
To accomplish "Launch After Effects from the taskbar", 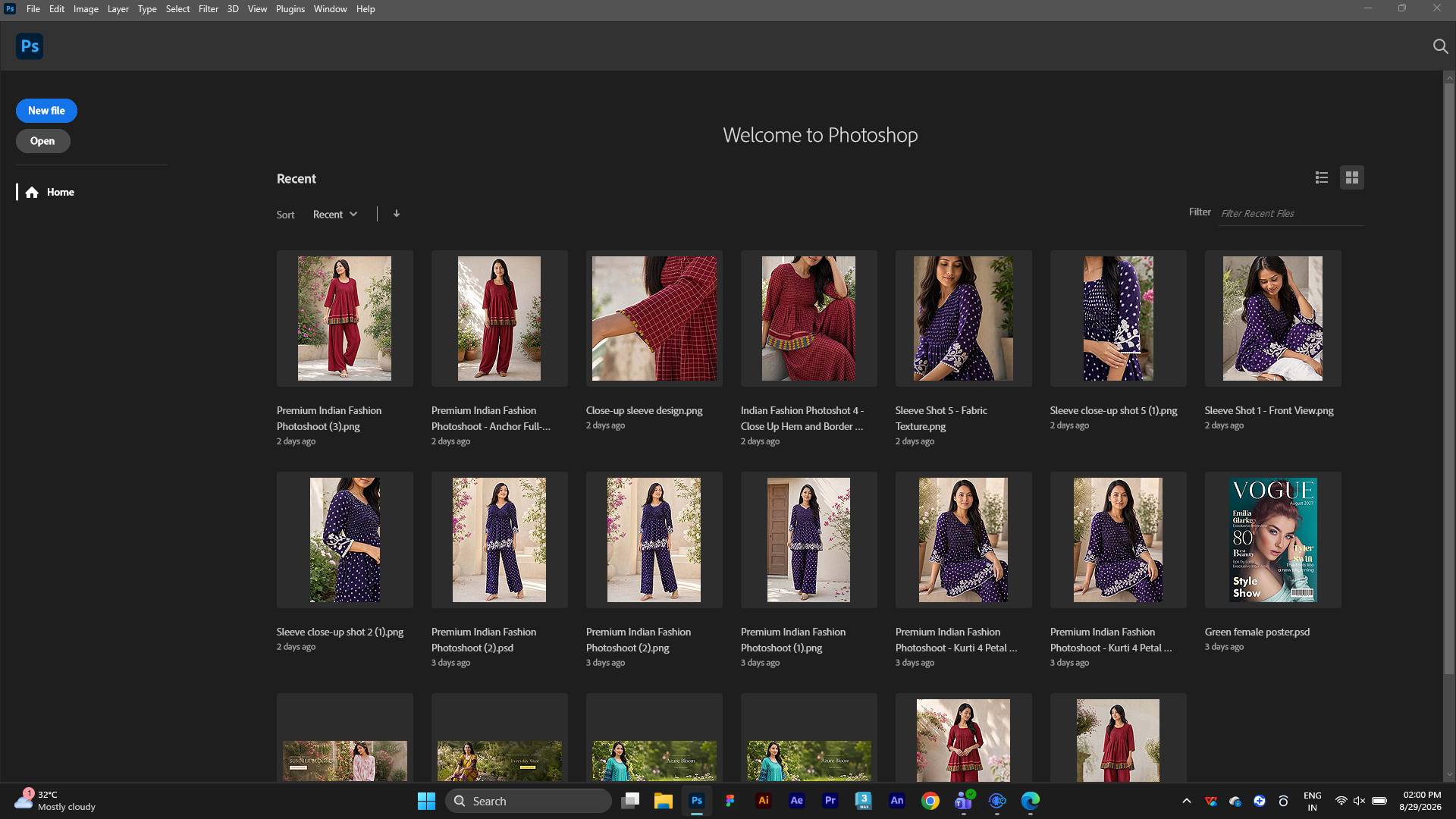I will point(796,801).
